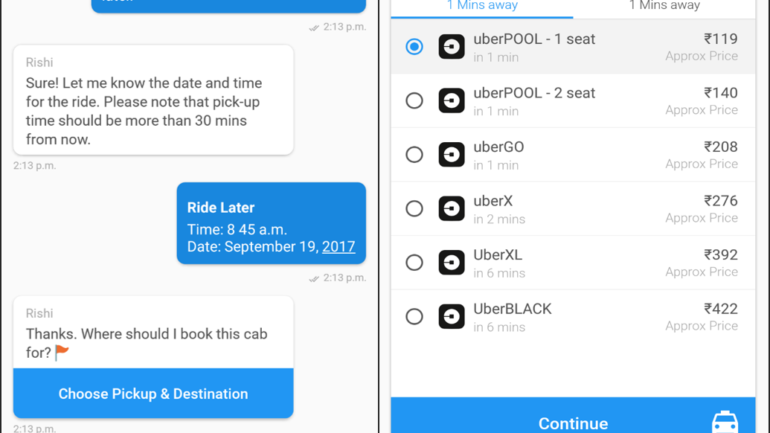Pick the UberXL radio button
Image resolution: width=770 pixels, height=433 pixels.
point(414,263)
